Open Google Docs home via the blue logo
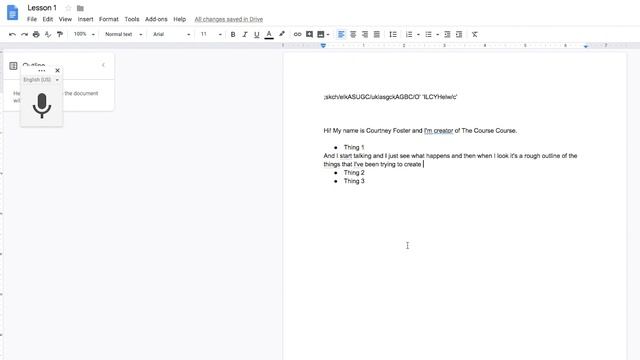The width and height of the screenshot is (640, 360). [x=13, y=12]
